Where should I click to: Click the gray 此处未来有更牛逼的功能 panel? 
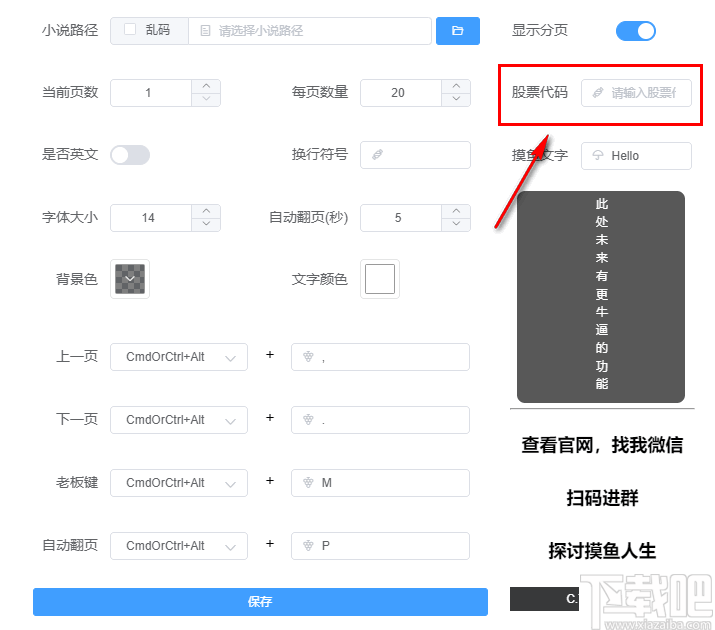(x=601, y=297)
